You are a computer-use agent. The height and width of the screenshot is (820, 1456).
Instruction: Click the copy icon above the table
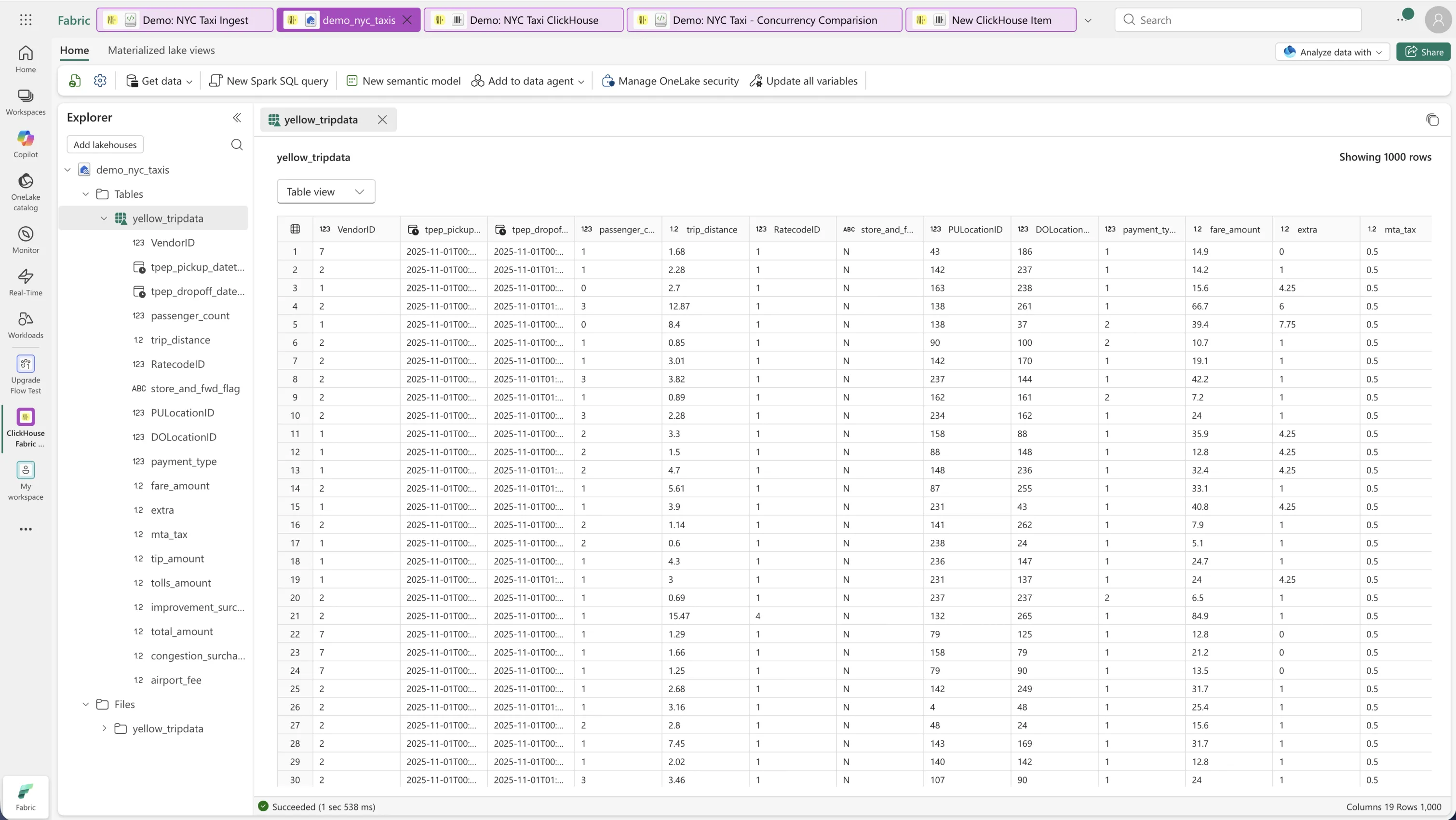[1432, 120]
